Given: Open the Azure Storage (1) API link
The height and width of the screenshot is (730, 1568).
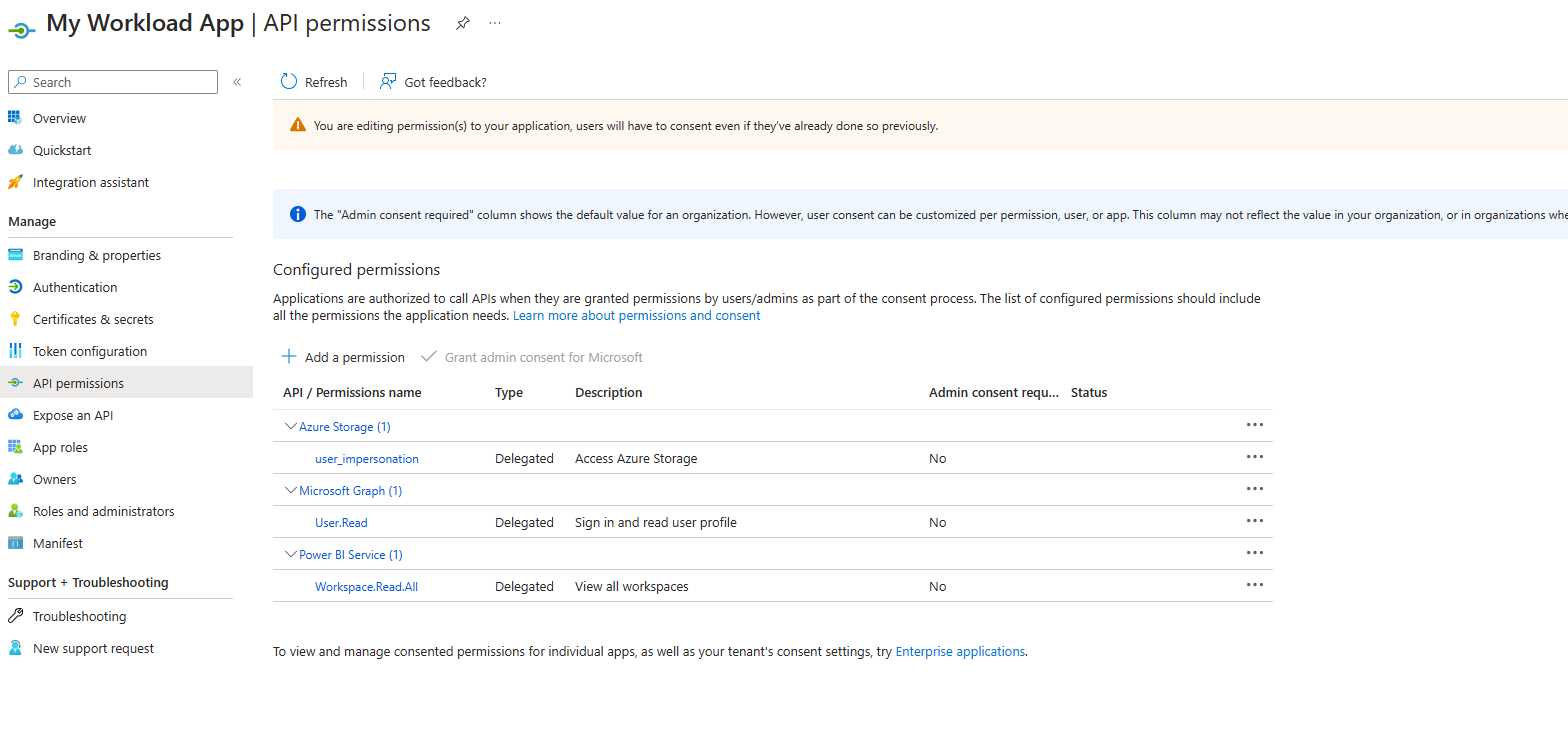Looking at the screenshot, I should tap(344, 426).
